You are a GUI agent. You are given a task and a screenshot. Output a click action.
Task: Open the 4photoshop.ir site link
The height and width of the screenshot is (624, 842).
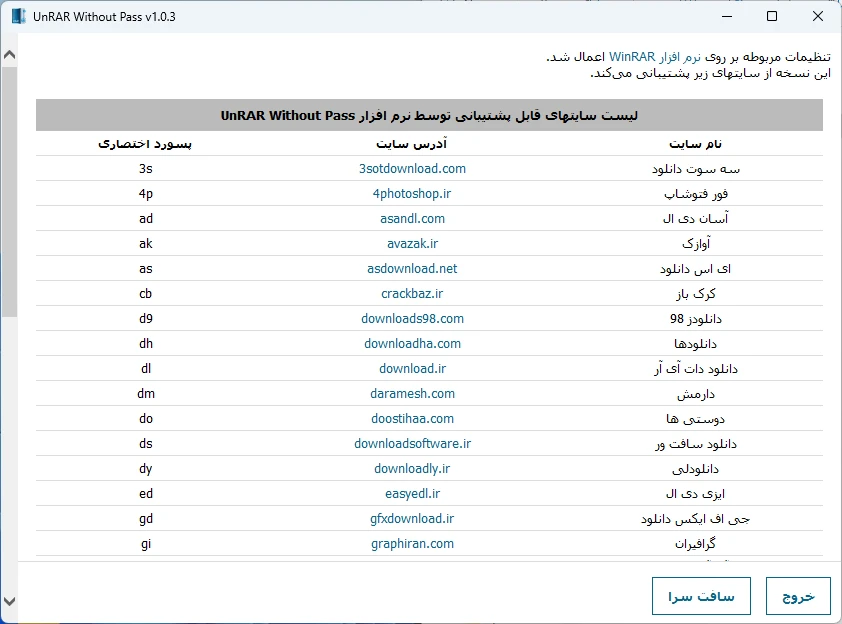tap(412, 194)
